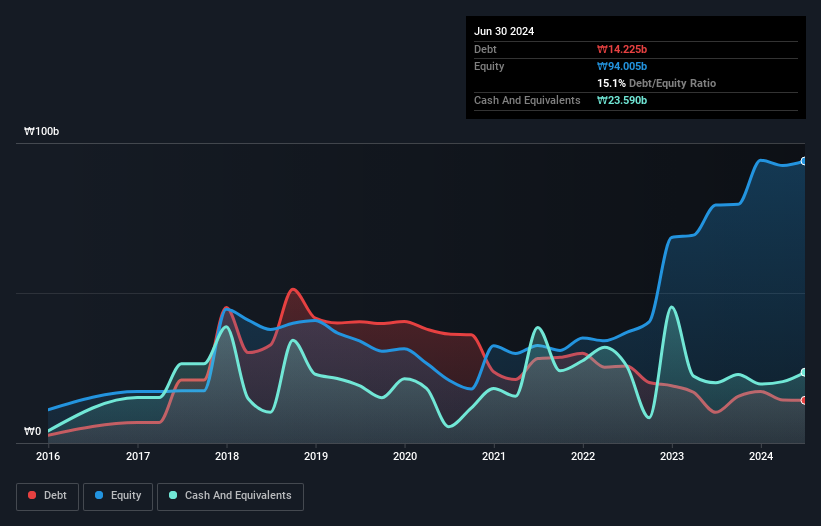Toggle Cash And Equivalents legend button
821x526 pixels.
(230, 496)
